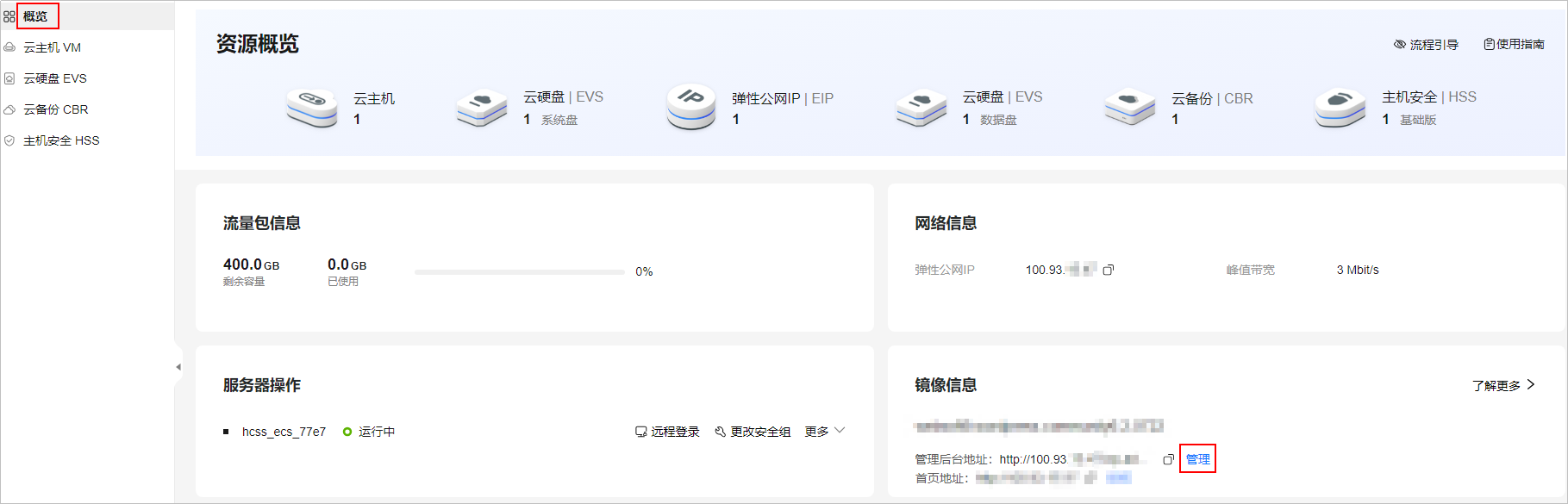This screenshot has height=504, width=1568.
Task: Click the 云备份 CBR illustration
Action: [x=1130, y=109]
